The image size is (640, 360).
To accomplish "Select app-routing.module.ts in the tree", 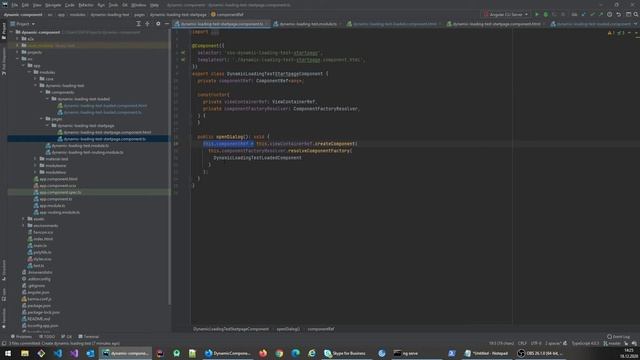I will coord(57,212).
